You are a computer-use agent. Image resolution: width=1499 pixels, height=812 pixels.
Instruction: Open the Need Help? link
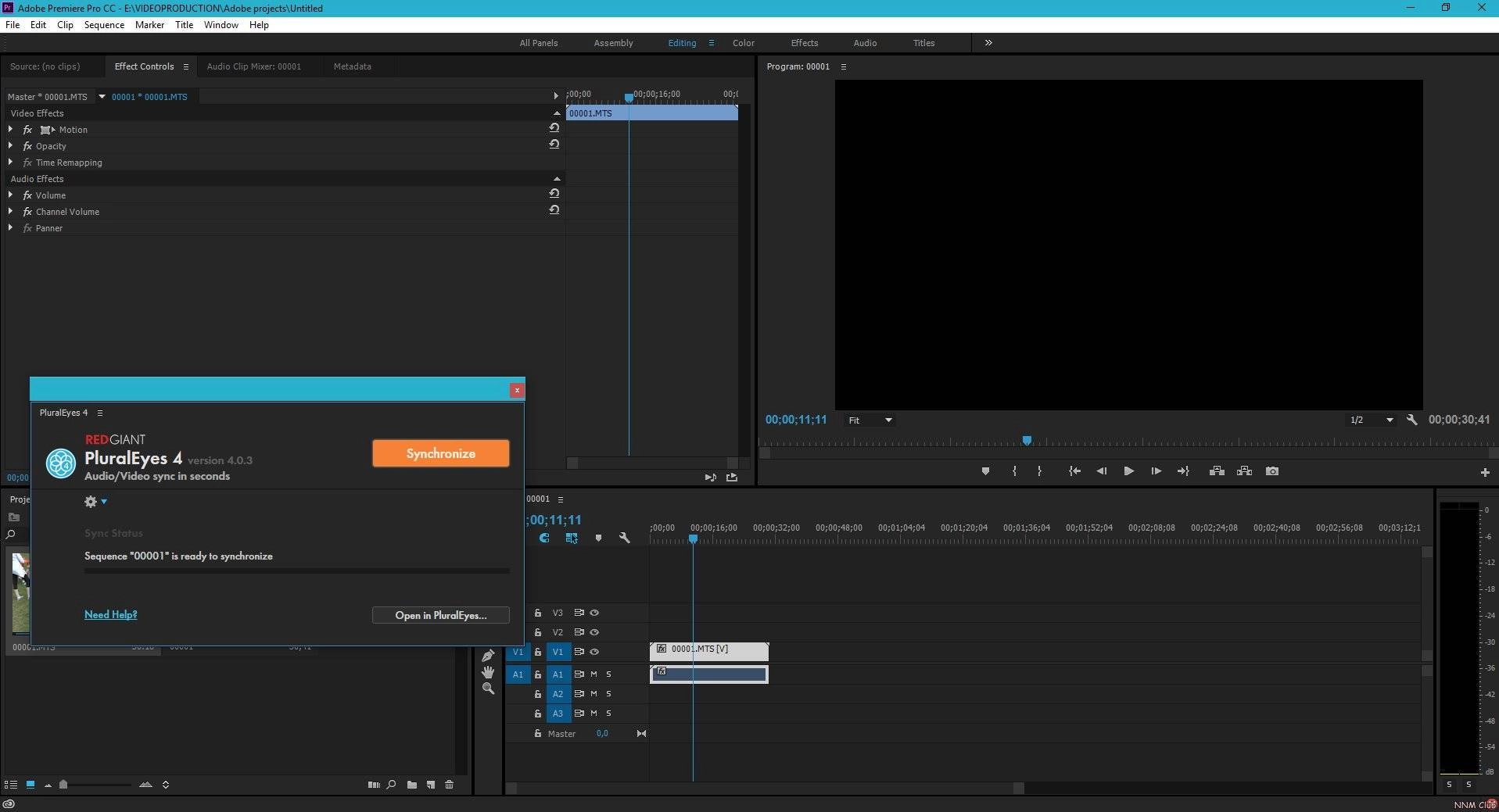click(x=110, y=614)
